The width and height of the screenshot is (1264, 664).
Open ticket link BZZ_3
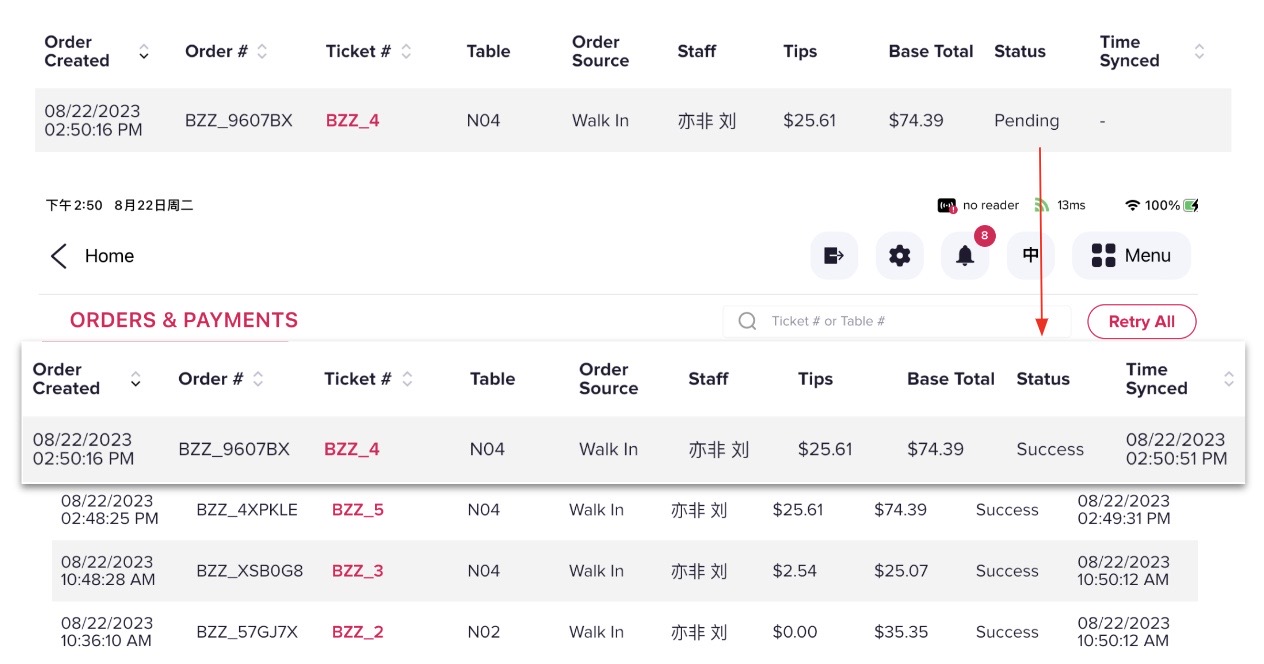[358, 571]
